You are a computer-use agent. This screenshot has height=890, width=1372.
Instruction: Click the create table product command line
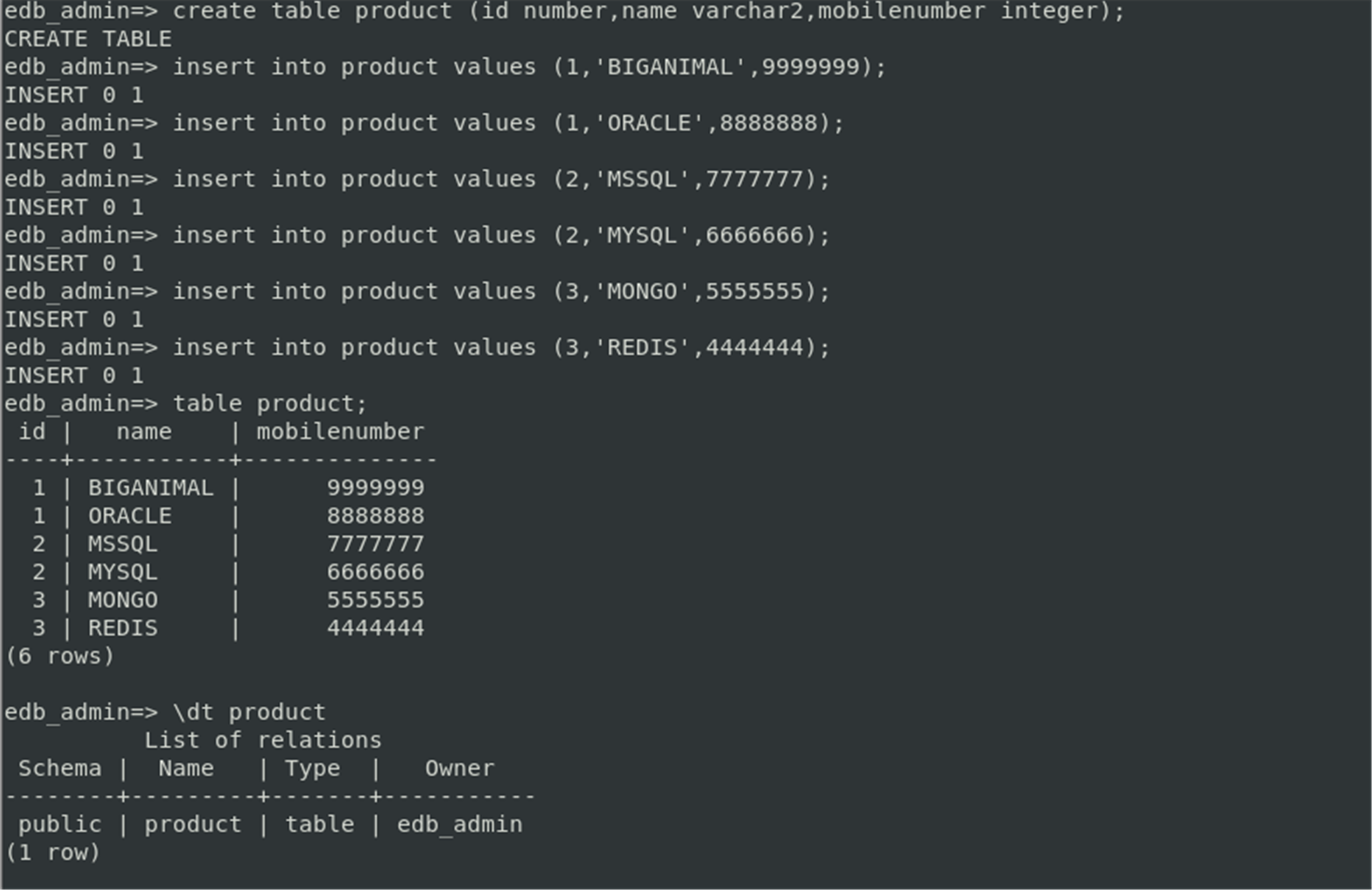click(x=564, y=11)
